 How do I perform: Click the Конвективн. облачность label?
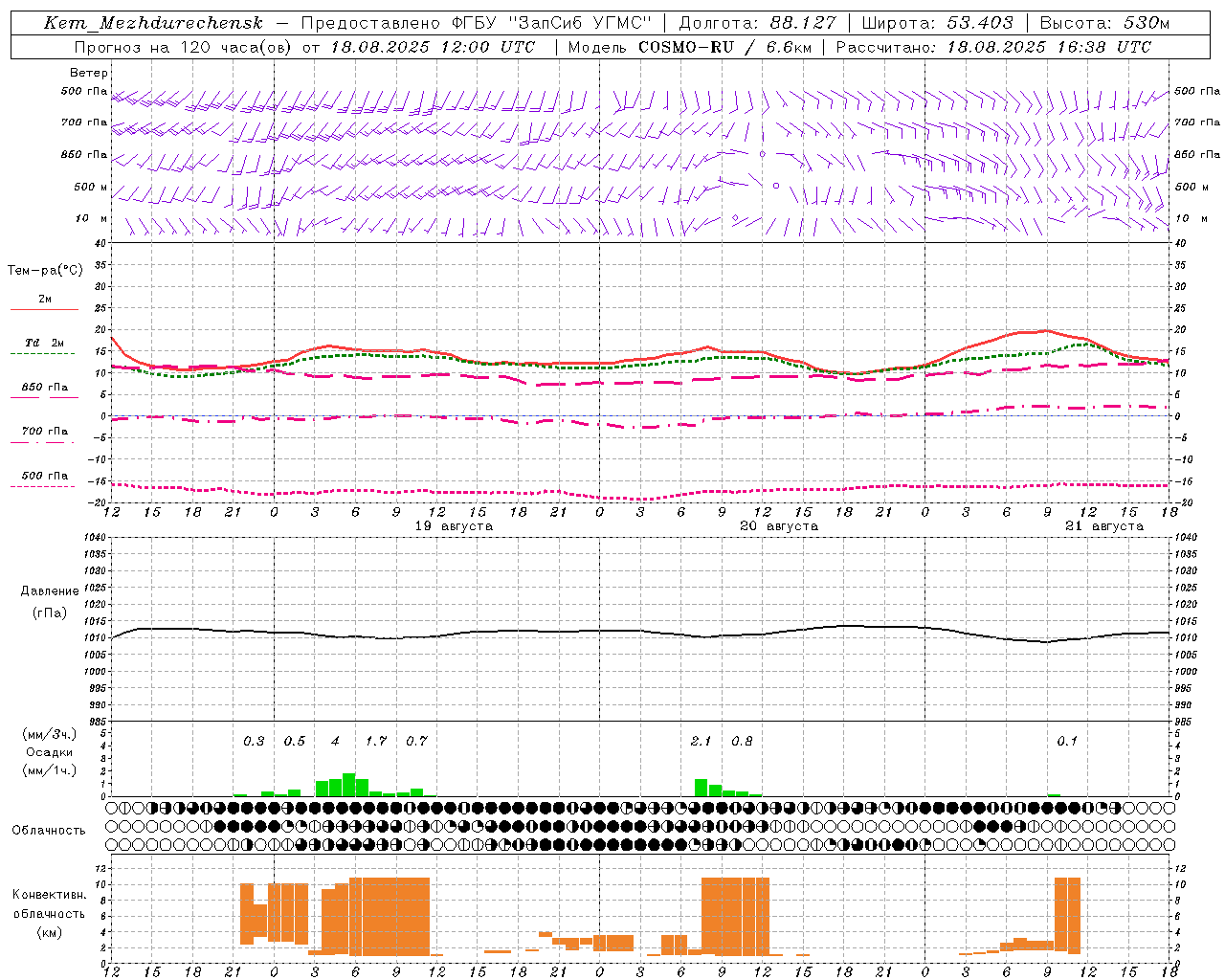(x=49, y=903)
